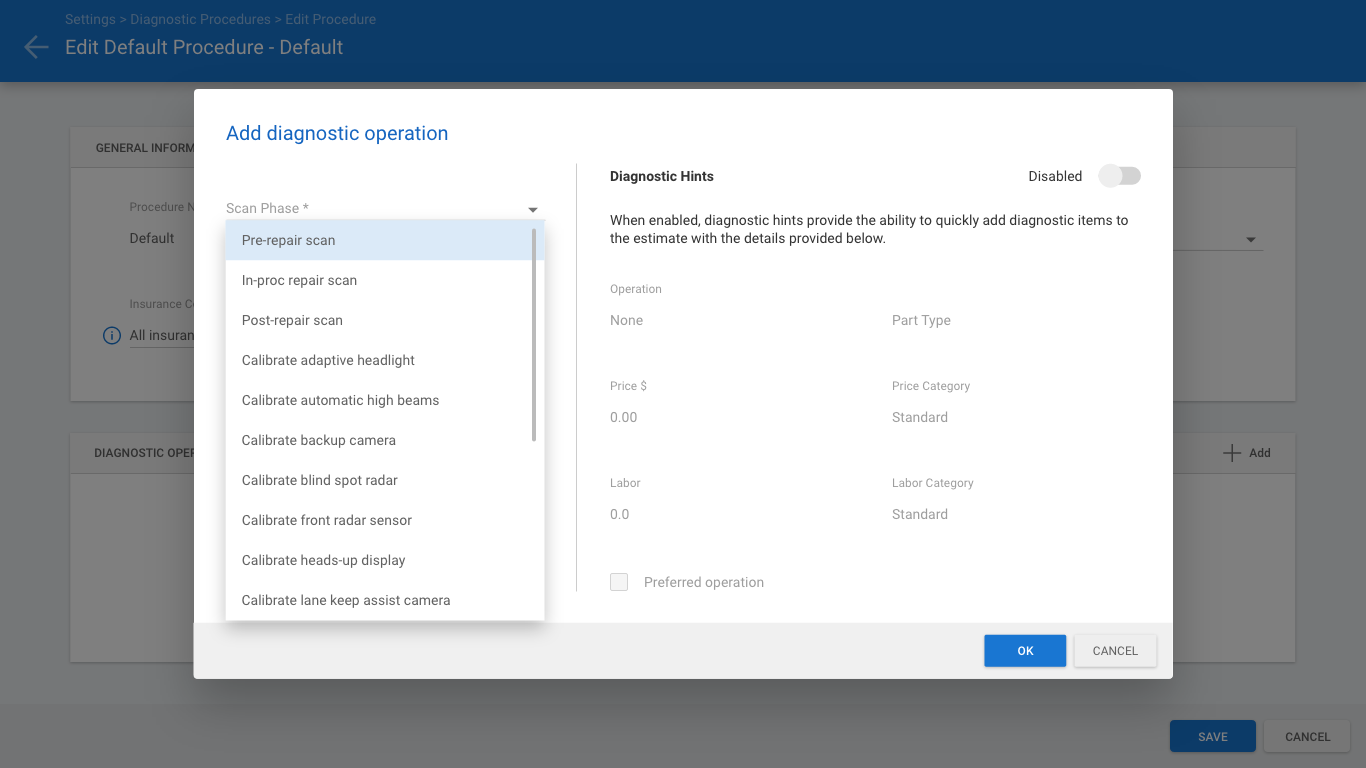1366x768 pixels.
Task: Click the dropdown list scrollbar
Action: coord(534,335)
